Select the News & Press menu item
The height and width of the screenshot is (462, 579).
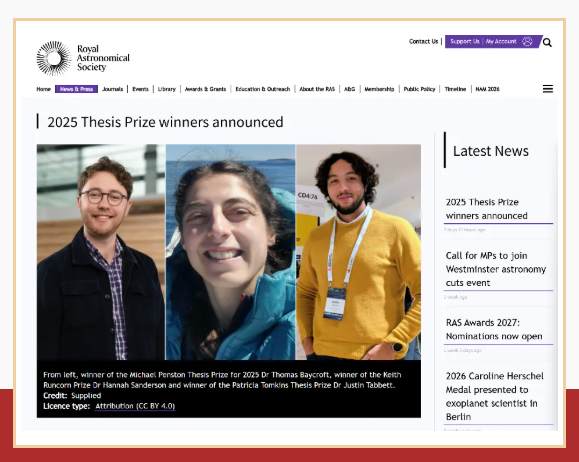(76, 89)
